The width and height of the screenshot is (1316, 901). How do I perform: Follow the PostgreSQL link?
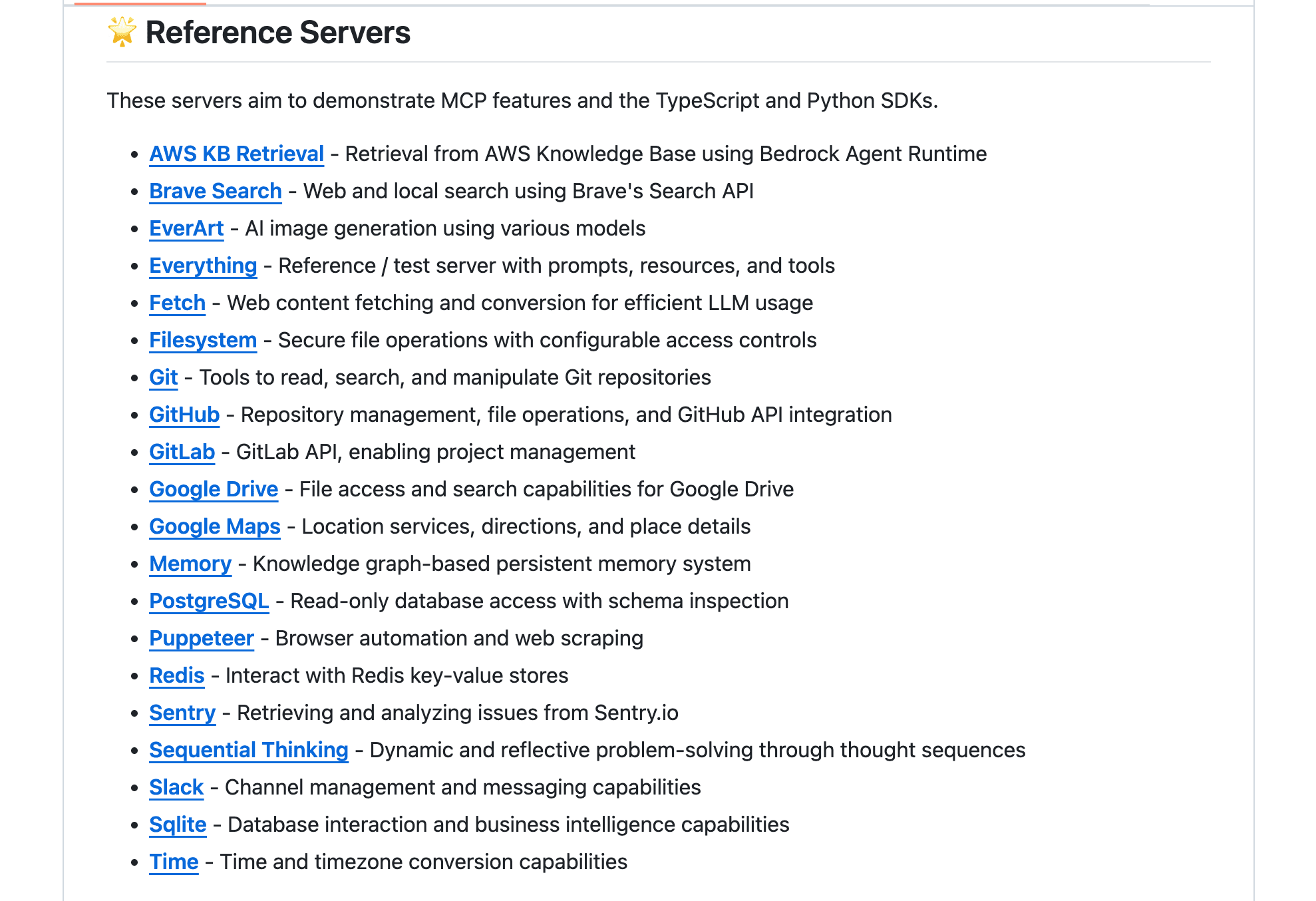coord(209,601)
